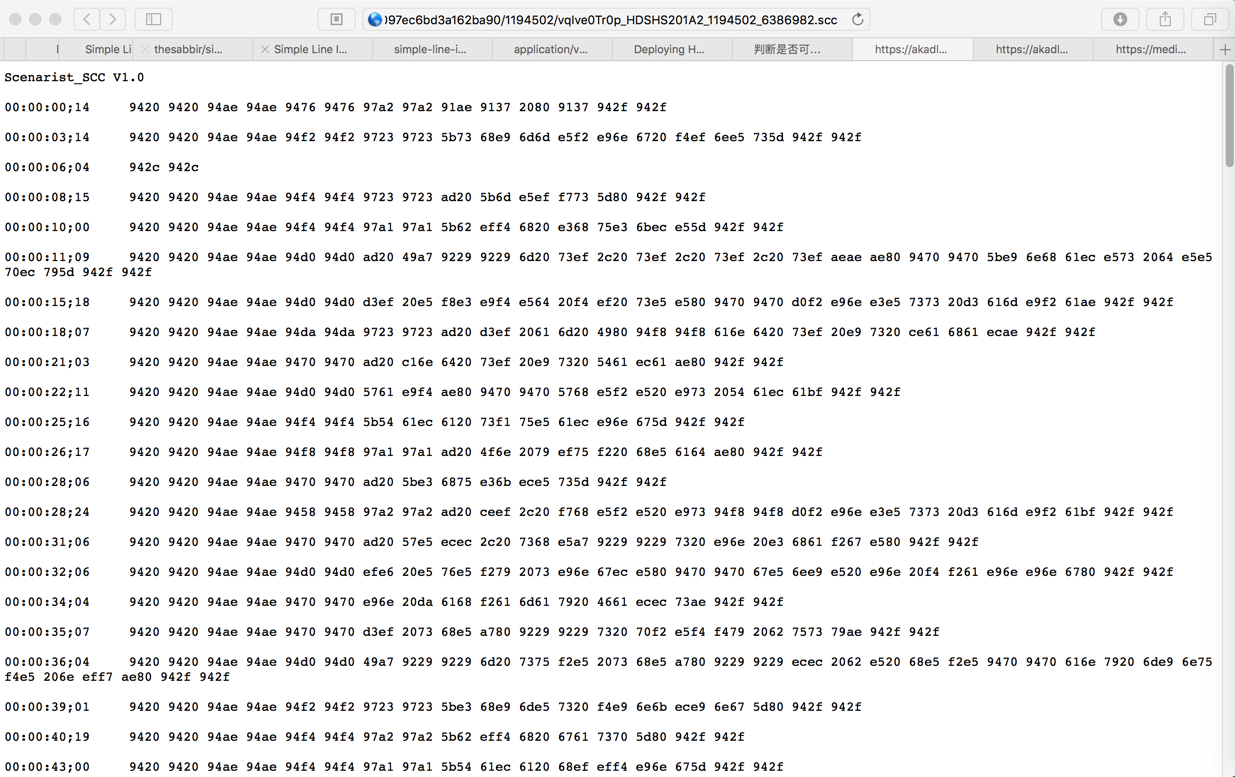This screenshot has width=1235, height=777.
Task: Switch to the https://medi... tab
Action: tap(1152, 49)
